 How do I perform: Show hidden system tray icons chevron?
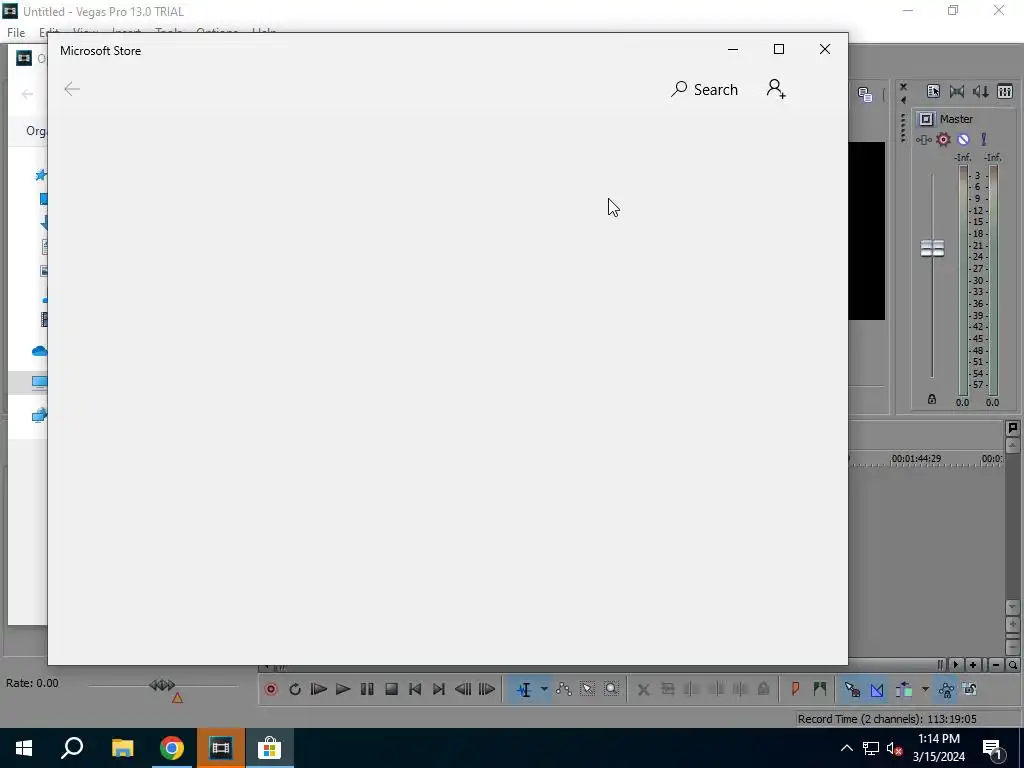[x=846, y=748]
